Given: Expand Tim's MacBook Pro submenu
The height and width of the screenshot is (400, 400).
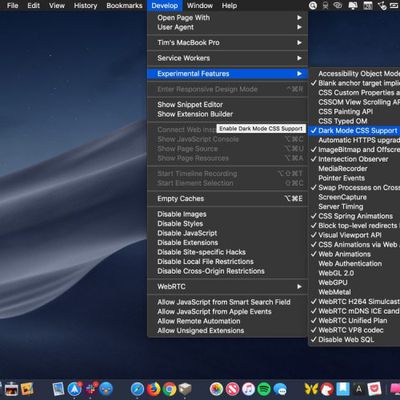Looking at the screenshot, I should click(227, 43).
